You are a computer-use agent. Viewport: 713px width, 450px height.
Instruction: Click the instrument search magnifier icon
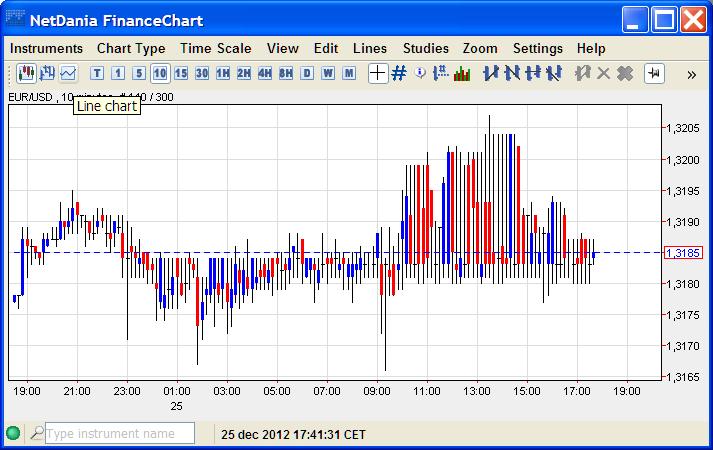[37, 434]
